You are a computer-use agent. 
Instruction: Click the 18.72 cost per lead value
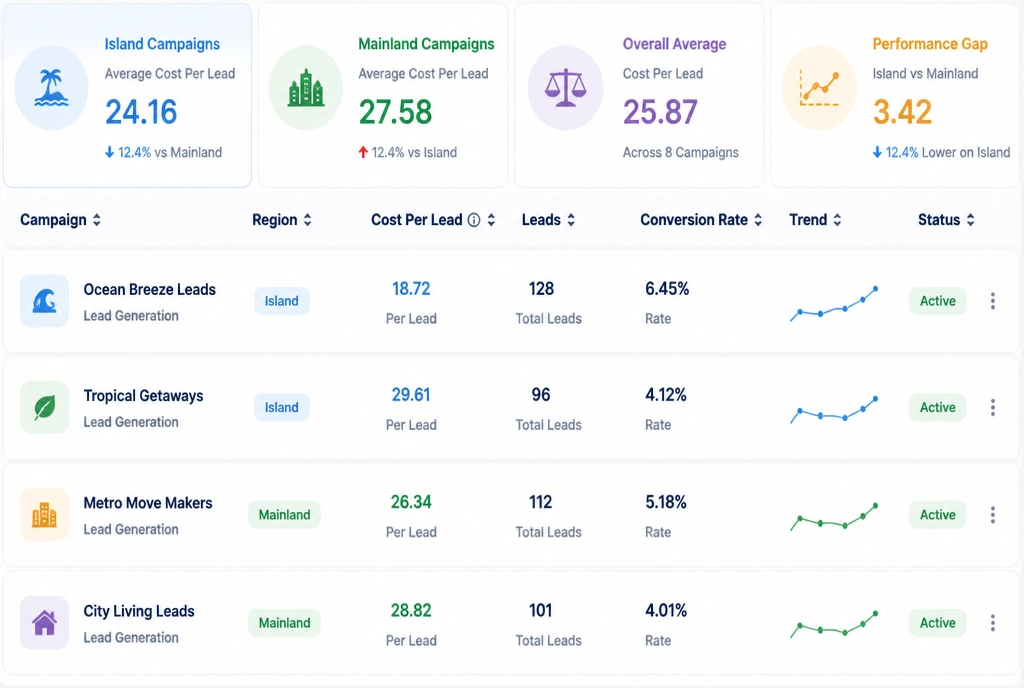[411, 289]
